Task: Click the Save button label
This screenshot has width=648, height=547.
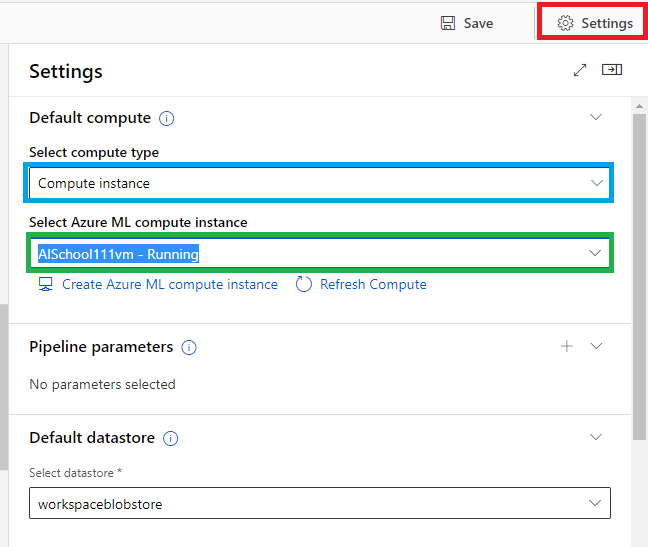Action: 478,23
